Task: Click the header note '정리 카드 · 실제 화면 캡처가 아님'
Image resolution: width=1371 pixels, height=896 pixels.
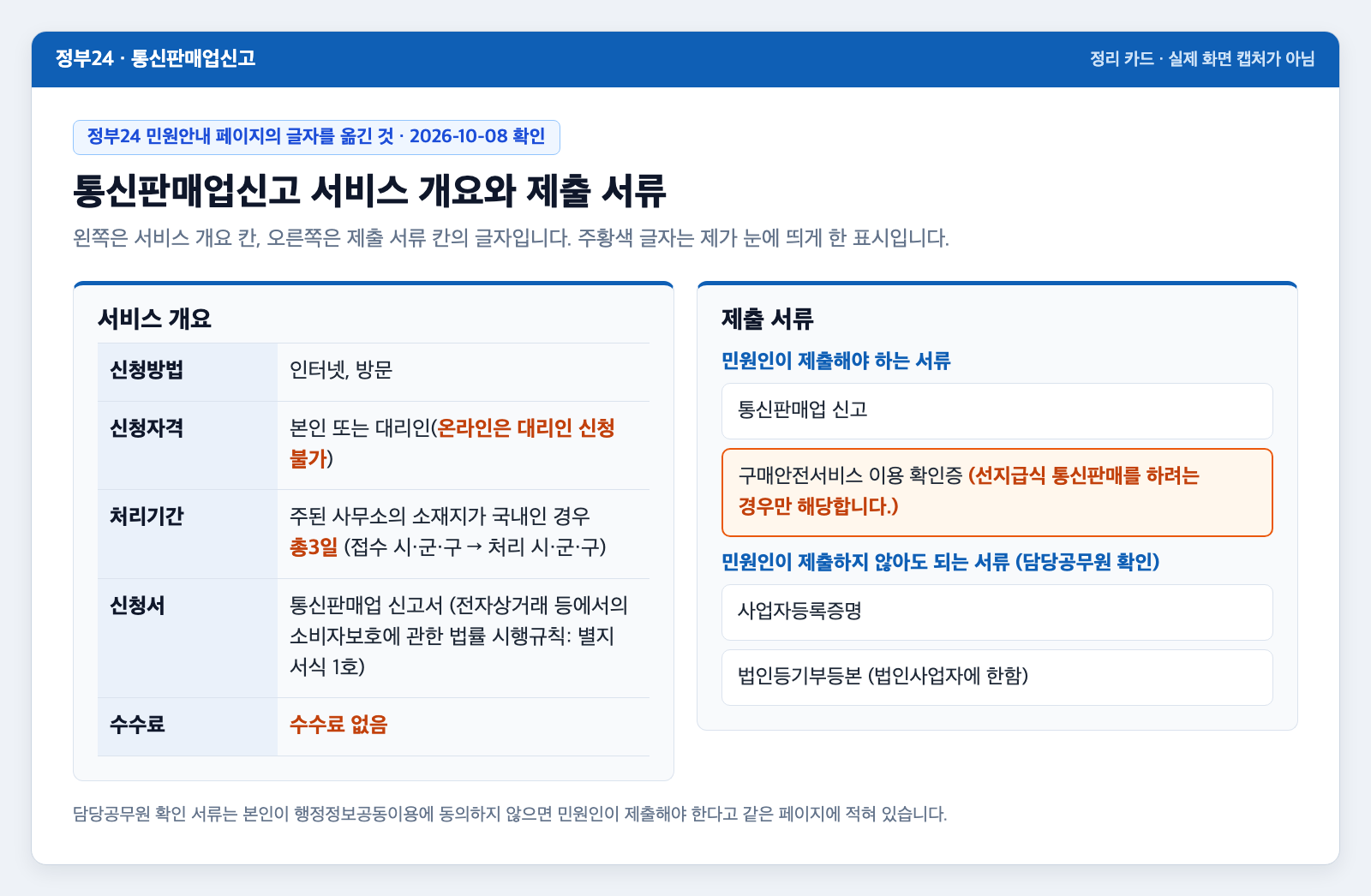Action: coord(1202,58)
